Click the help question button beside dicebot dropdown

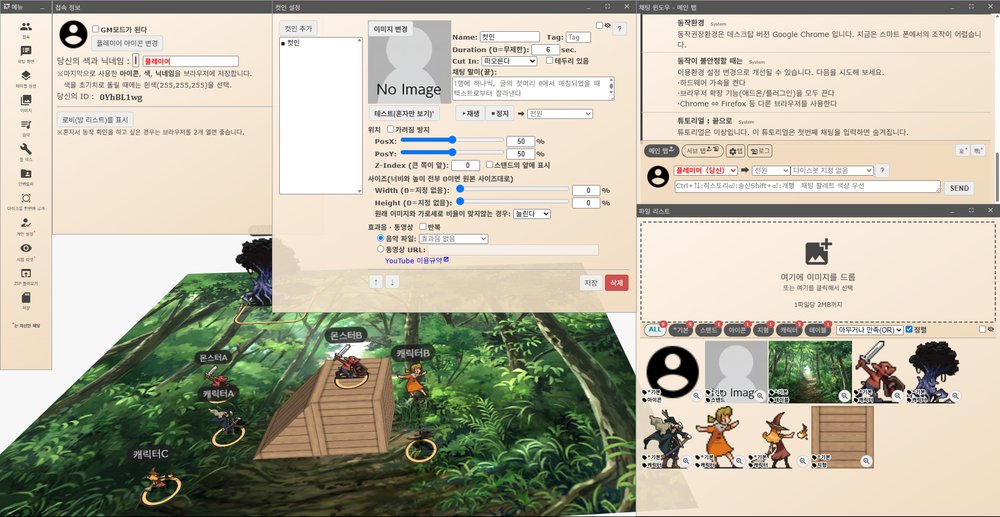tap(882, 170)
